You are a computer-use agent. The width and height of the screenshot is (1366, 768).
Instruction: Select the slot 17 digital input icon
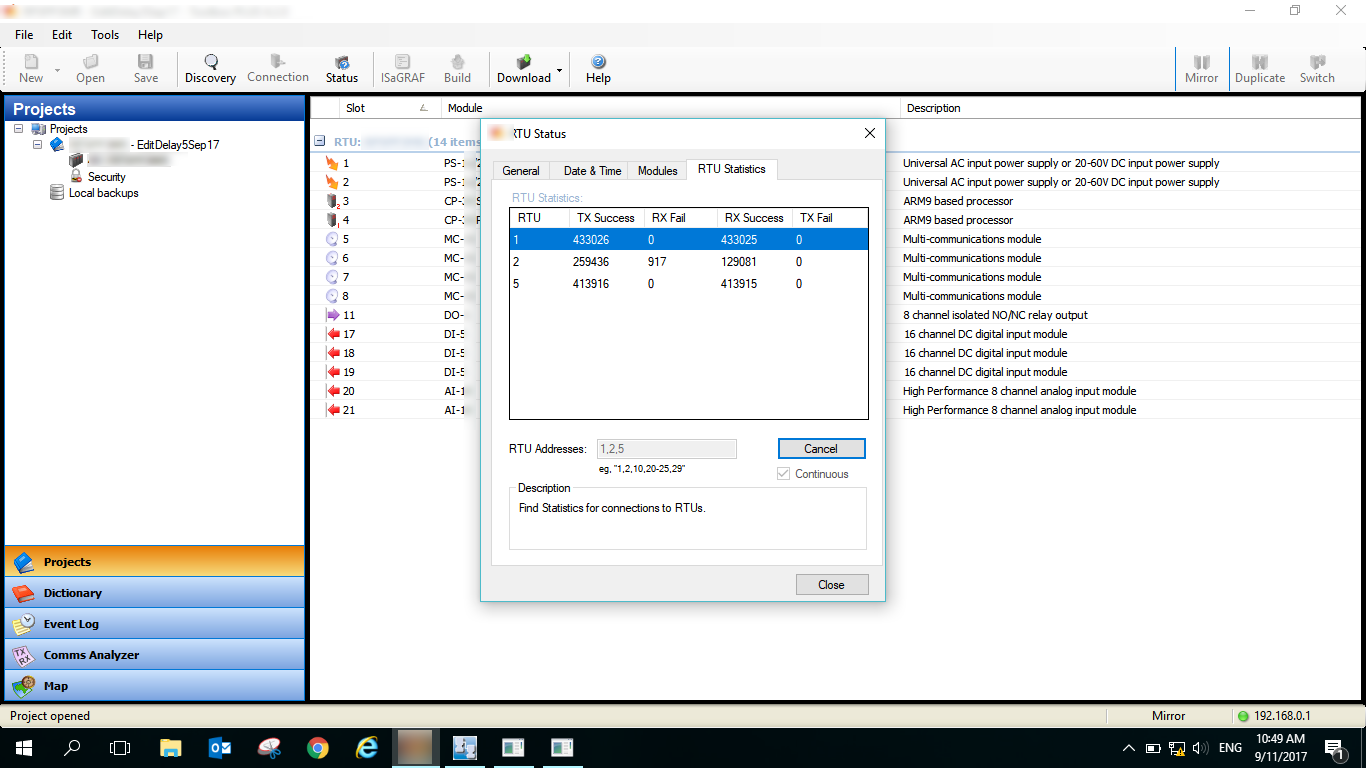pyautogui.click(x=332, y=334)
